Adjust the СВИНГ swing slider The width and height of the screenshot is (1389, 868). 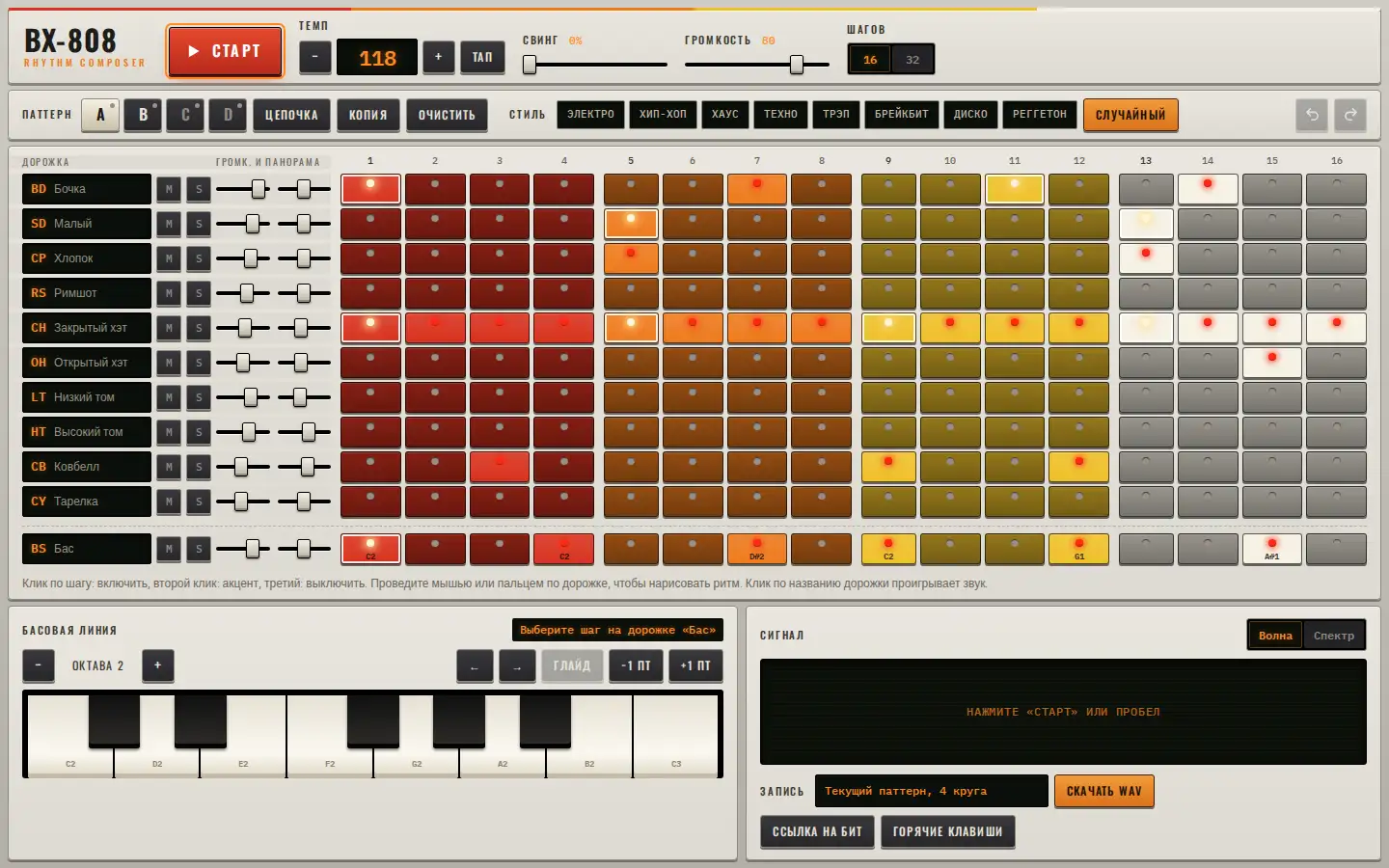pos(595,65)
